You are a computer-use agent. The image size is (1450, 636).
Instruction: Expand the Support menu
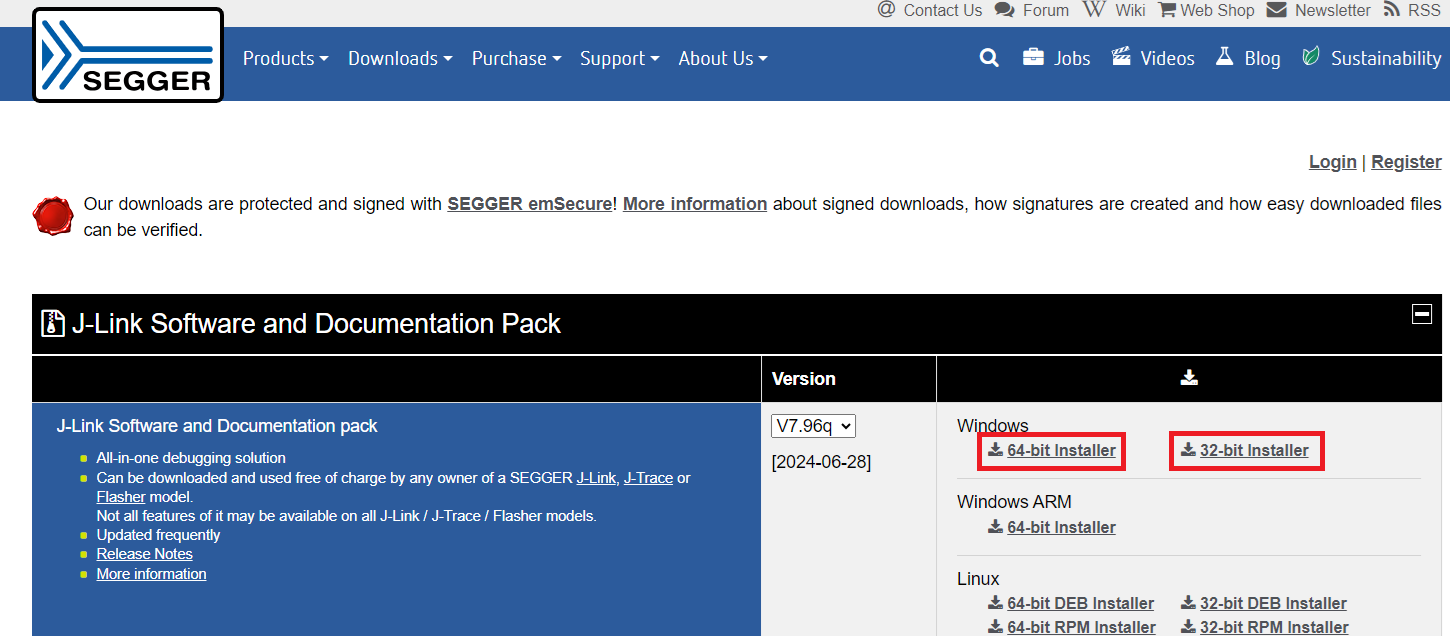tap(619, 58)
